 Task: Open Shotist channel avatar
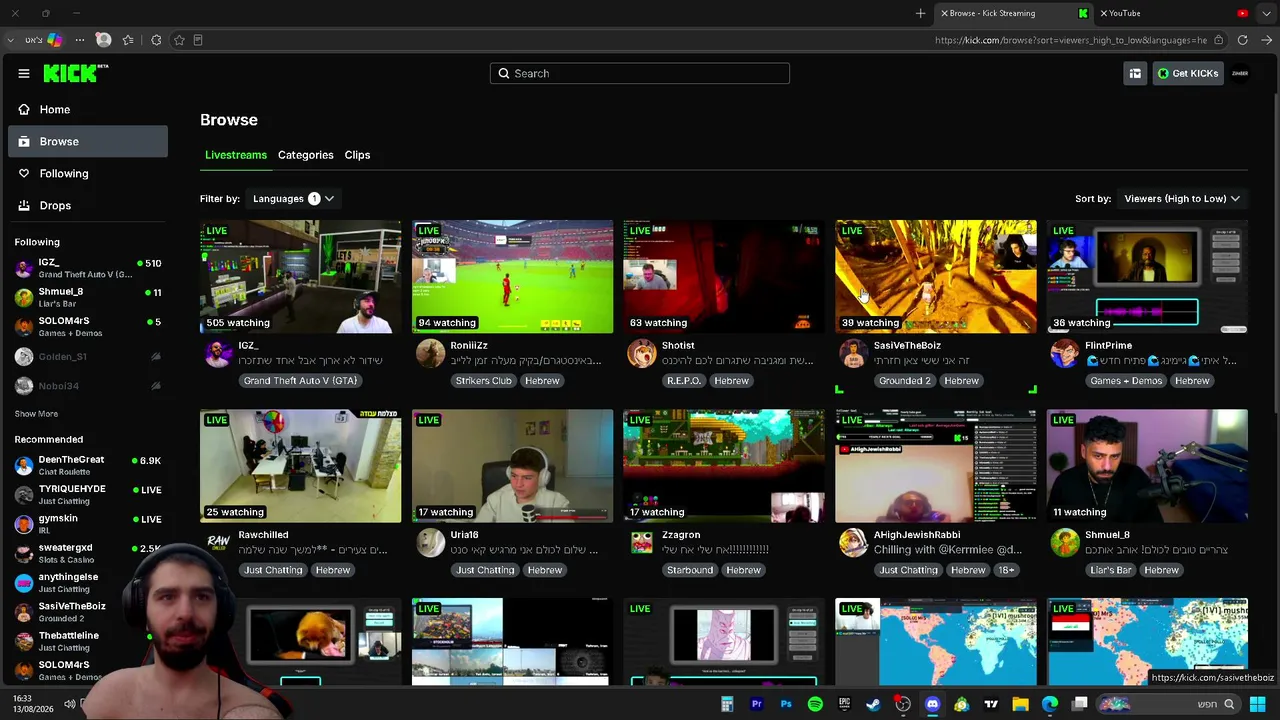point(642,354)
